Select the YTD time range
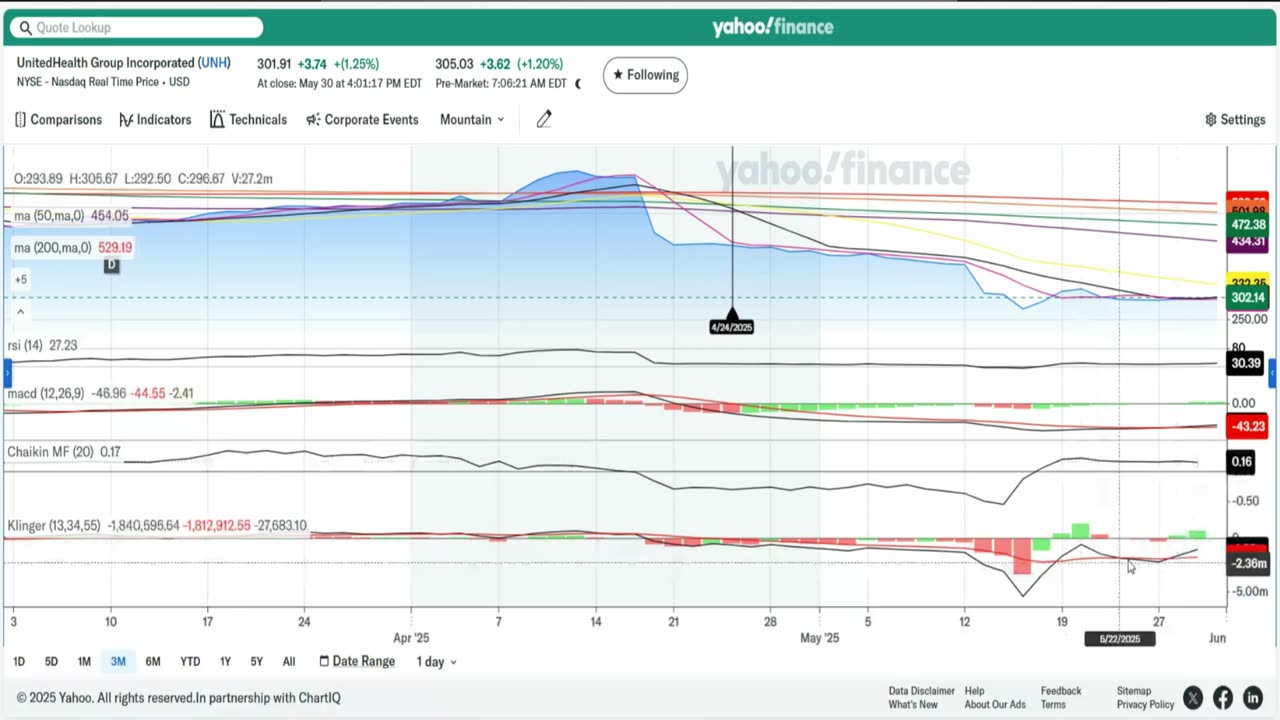1280x720 pixels. (x=190, y=662)
